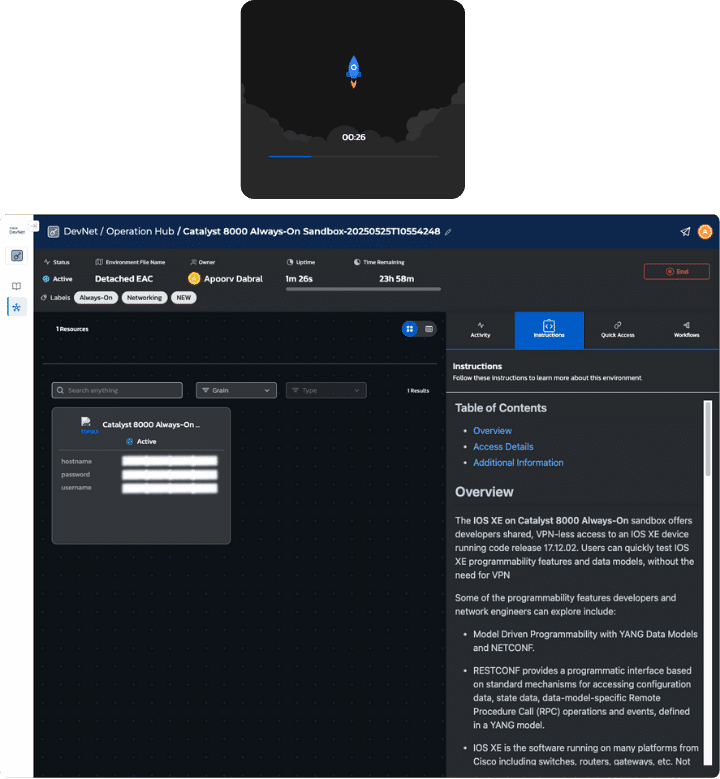Click the time remaining progress bar

363,289
